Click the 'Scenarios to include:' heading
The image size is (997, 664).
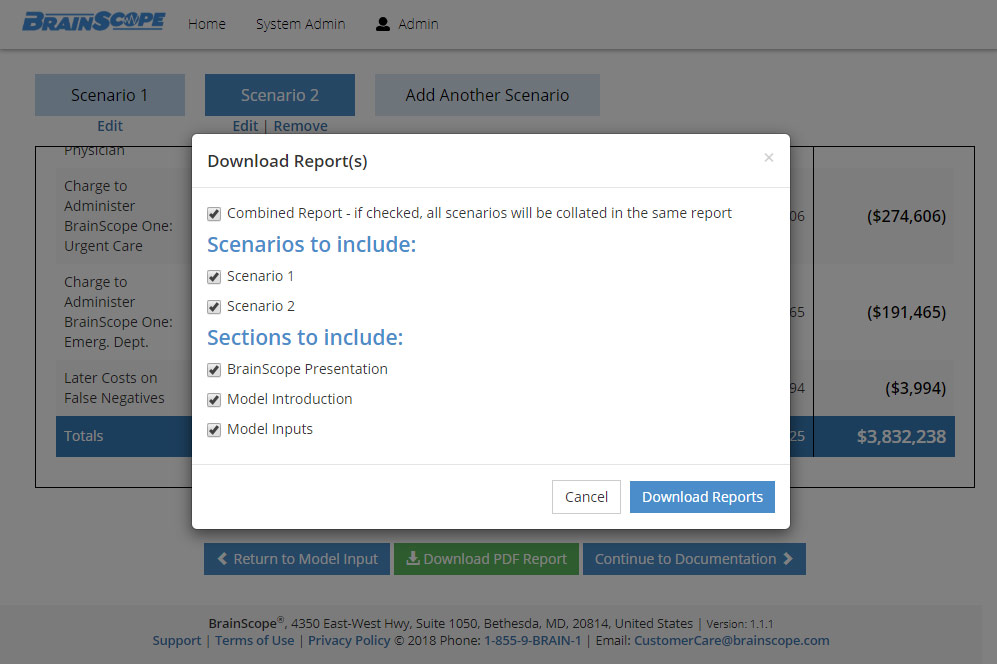pos(312,244)
